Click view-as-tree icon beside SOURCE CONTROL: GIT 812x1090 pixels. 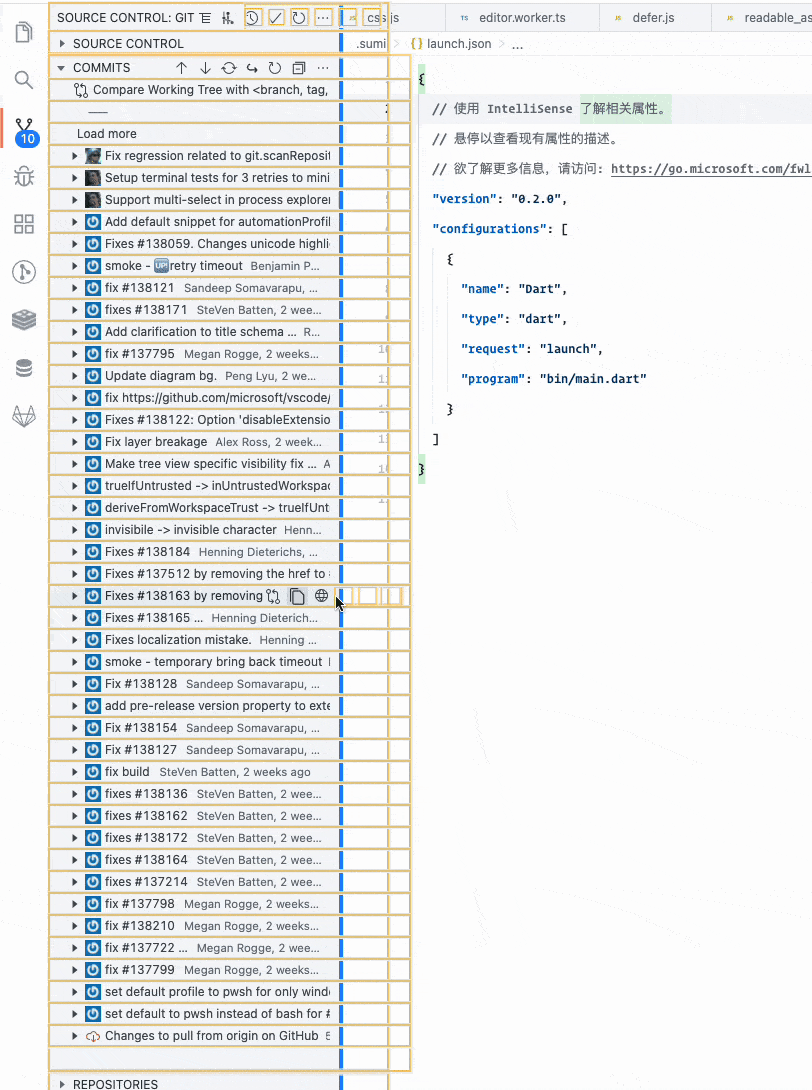(205, 18)
